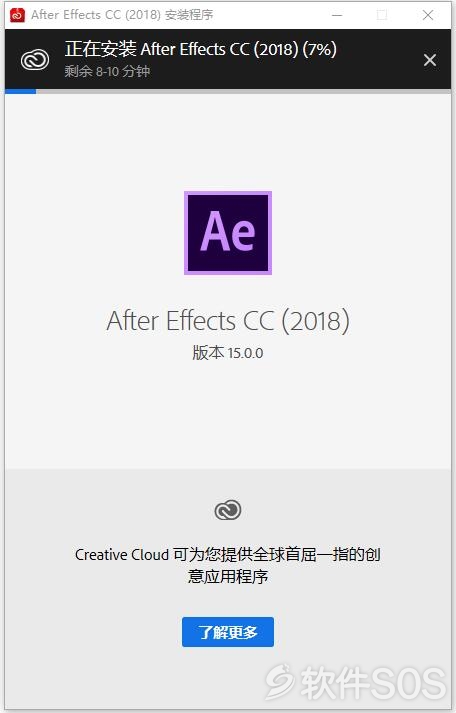Click the 剩余 8-10 分钟 remaining time text
The image size is (456, 713).
pos(107,72)
